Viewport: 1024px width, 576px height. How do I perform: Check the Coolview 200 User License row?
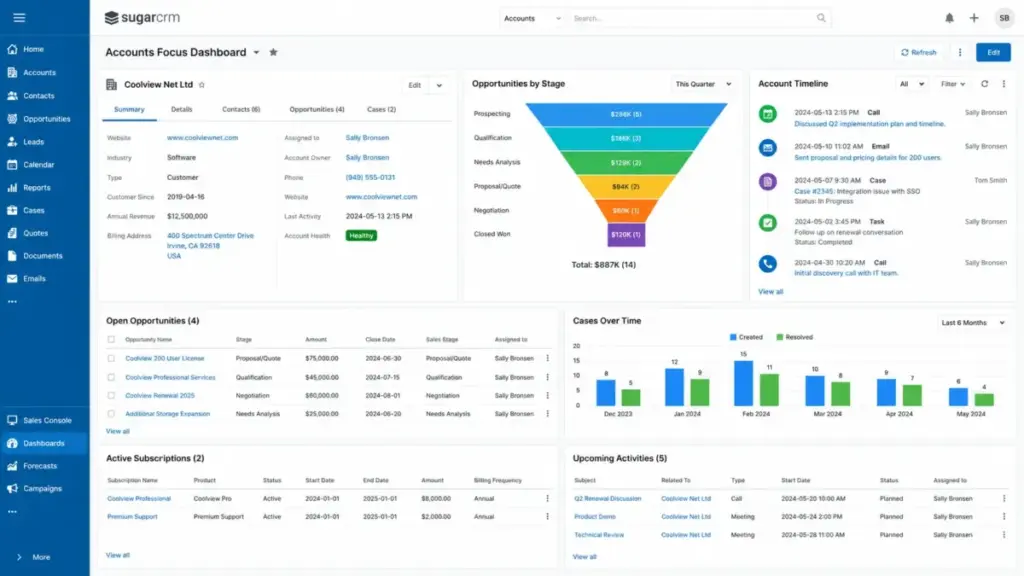click(111, 359)
